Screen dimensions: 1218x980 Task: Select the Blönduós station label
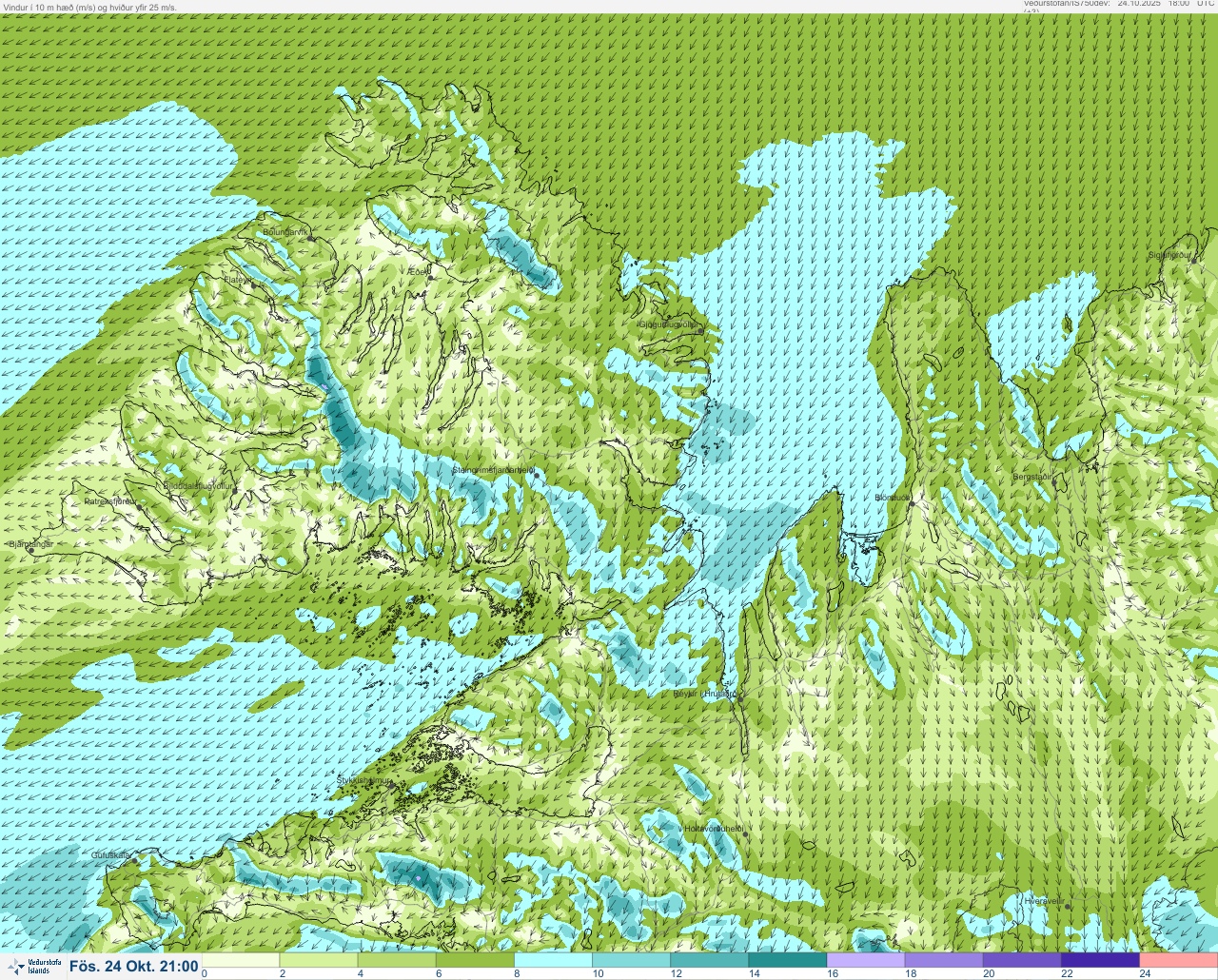click(x=893, y=497)
